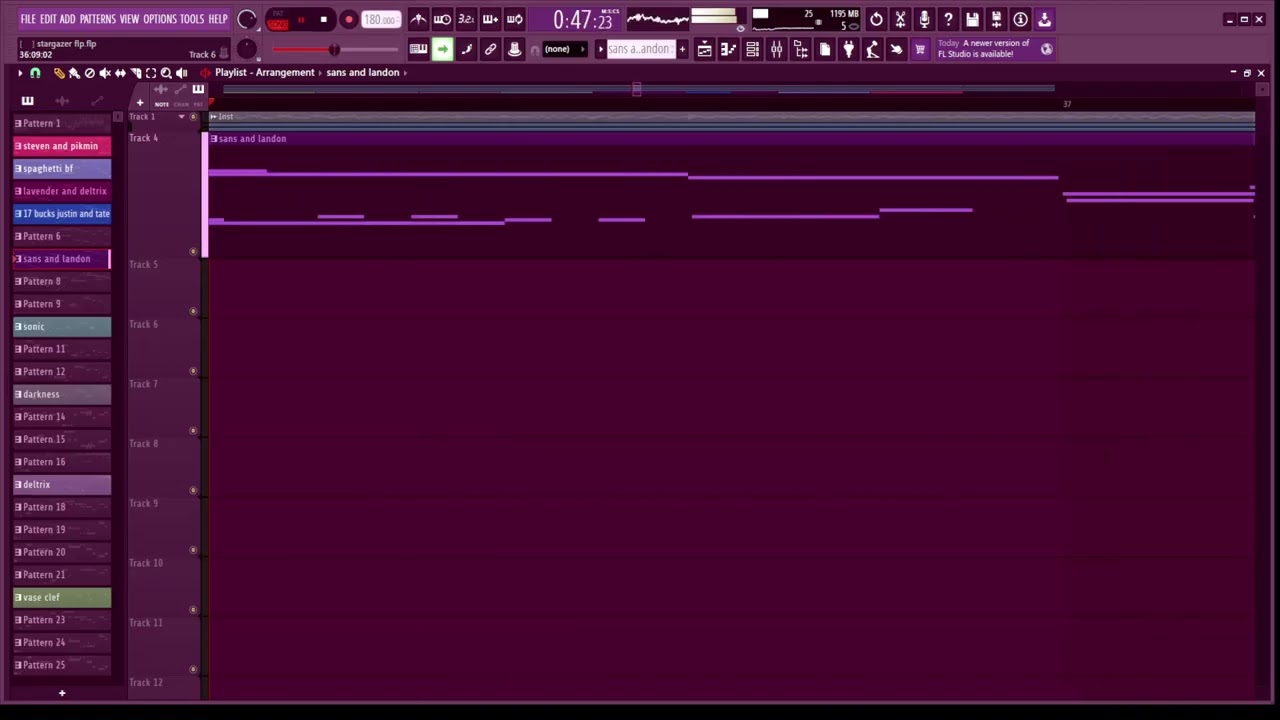The width and height of the screenshot is (1280, 720).
Task: Click the stop transport button
Action: coord(324,19)
